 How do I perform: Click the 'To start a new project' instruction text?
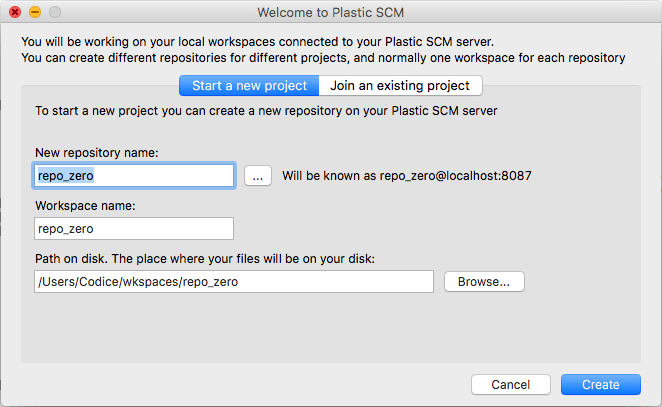(266, 111)
